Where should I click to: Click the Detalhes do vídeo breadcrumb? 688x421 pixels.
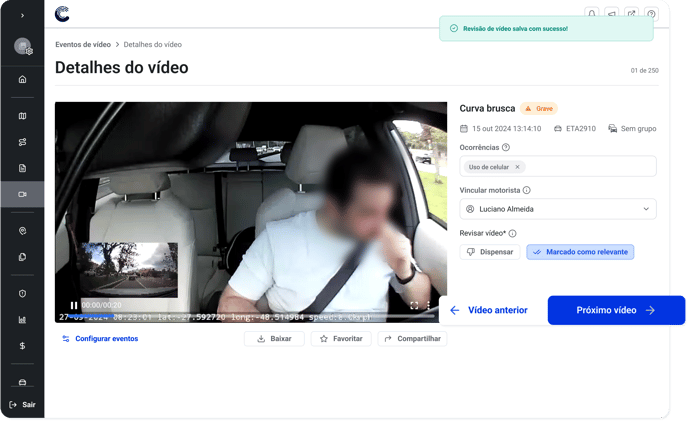click(153, 44)
